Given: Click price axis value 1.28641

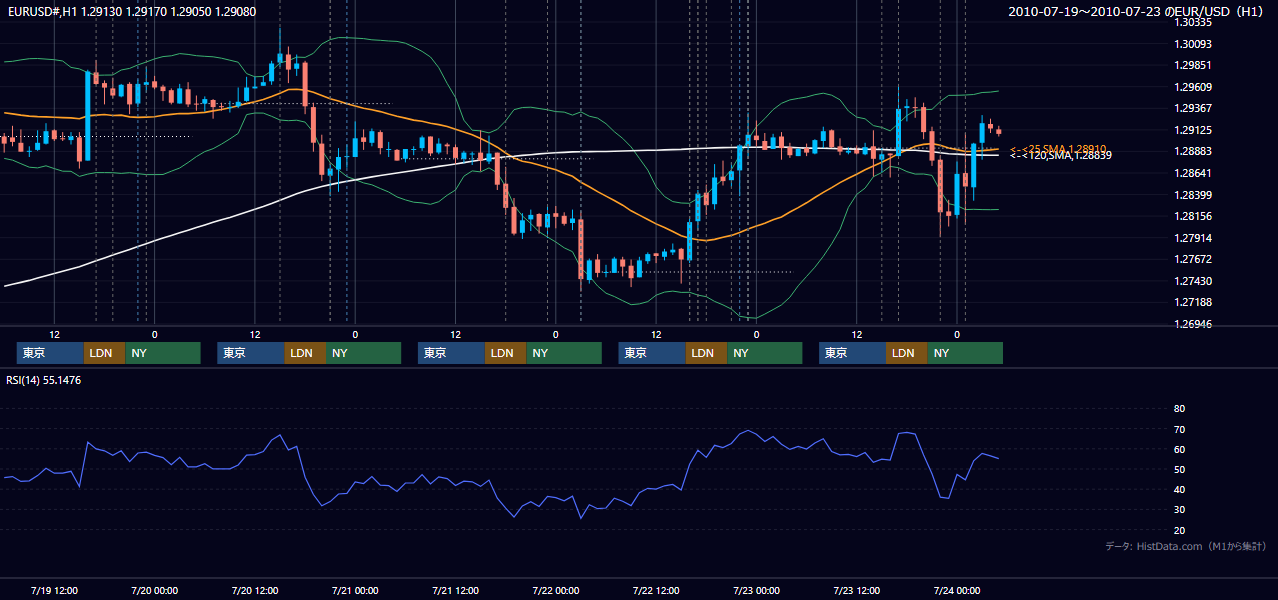Looking at the screenshot, I should pos(1193,173).
